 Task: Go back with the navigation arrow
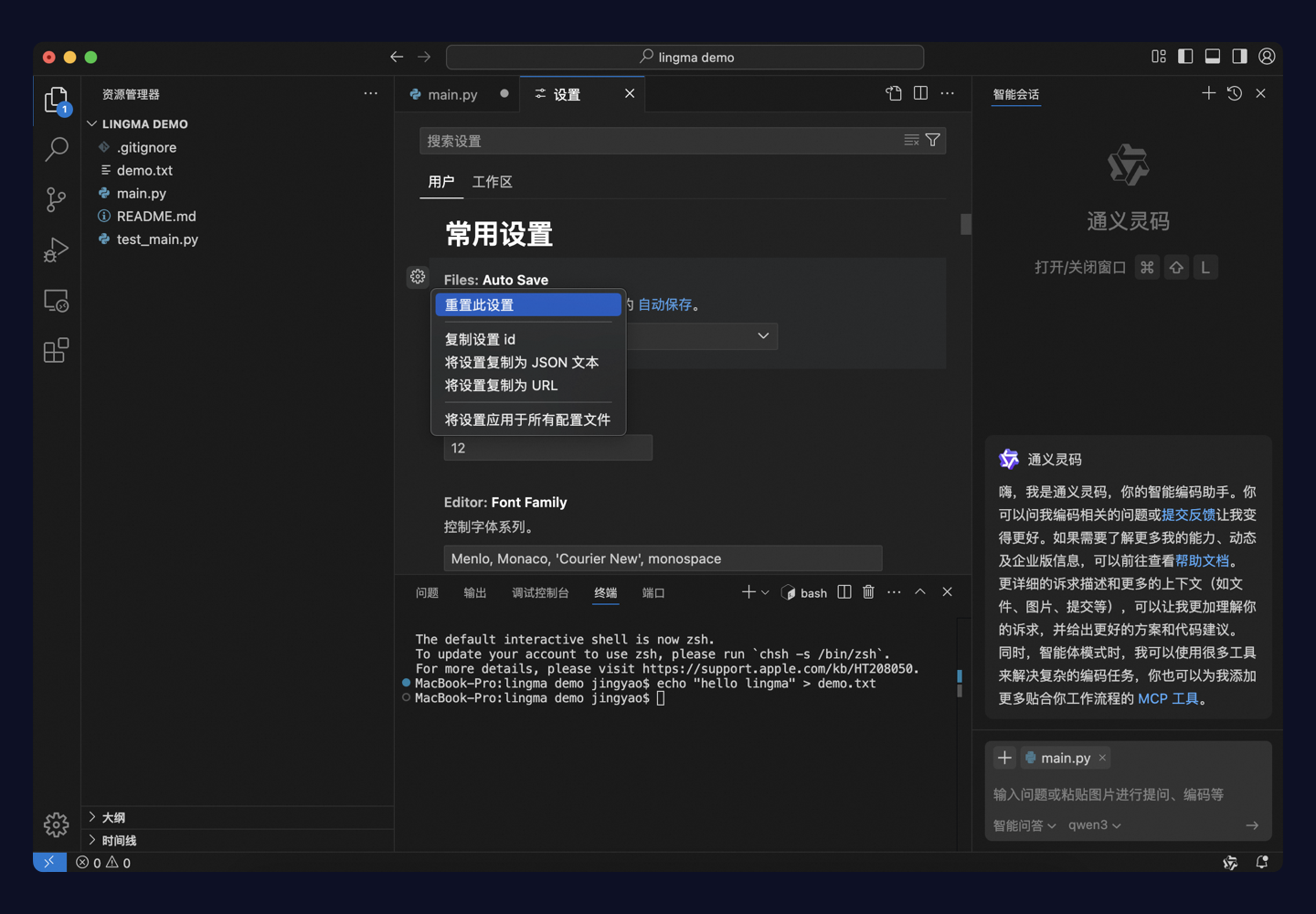tap(397, 57)
